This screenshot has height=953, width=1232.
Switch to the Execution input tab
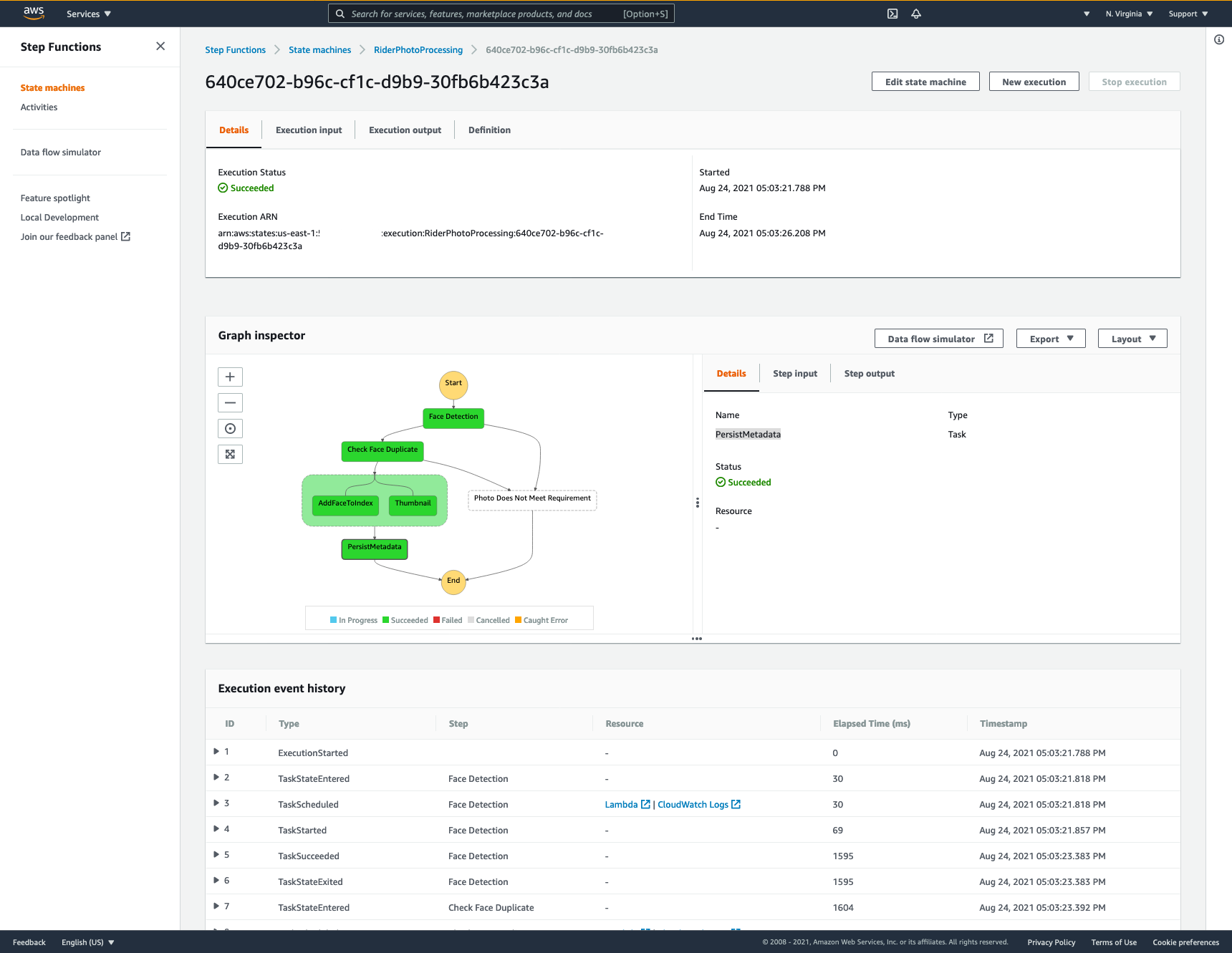coord(309,130)
